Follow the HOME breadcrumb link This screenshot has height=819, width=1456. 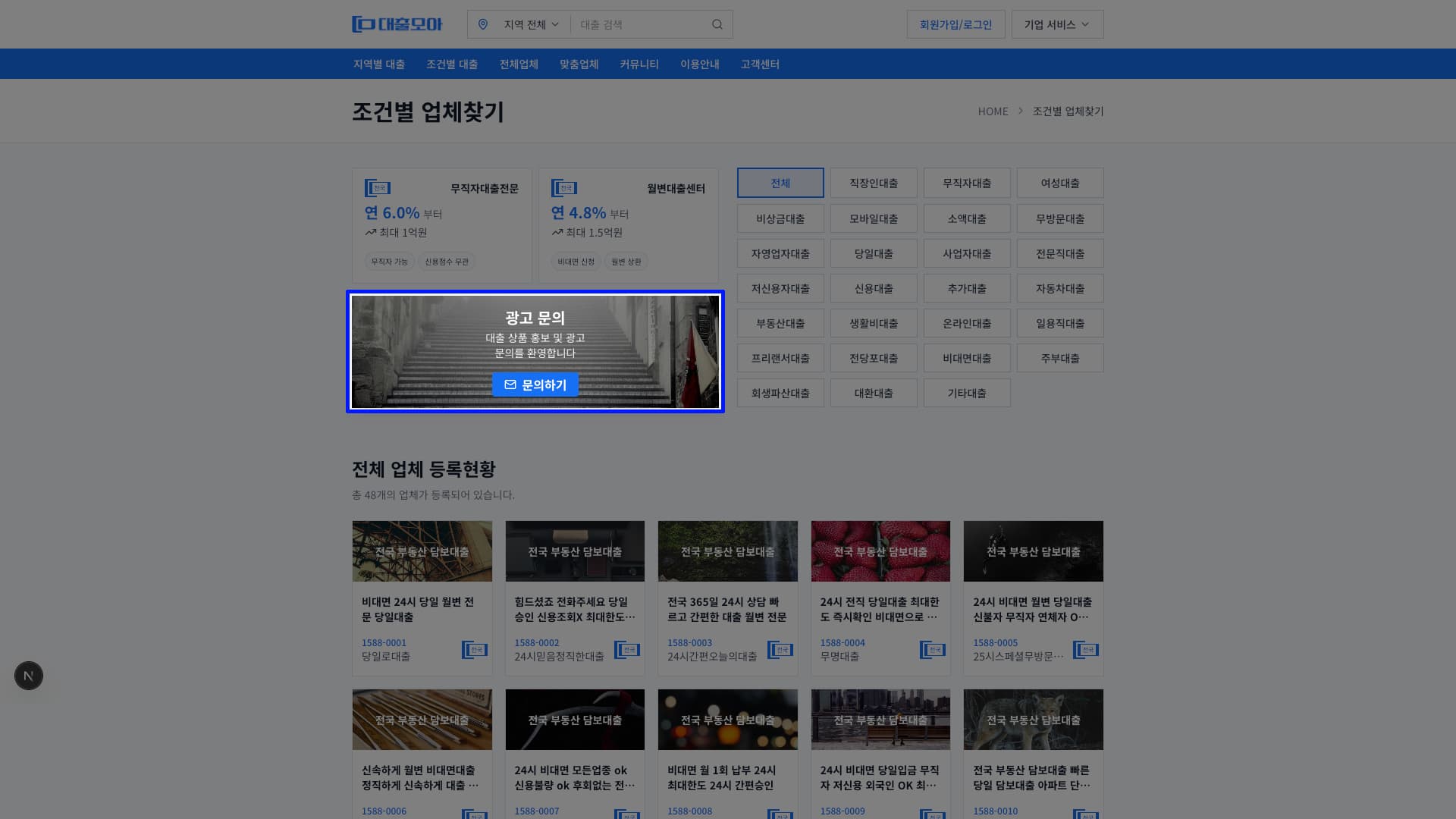[993, 111]
